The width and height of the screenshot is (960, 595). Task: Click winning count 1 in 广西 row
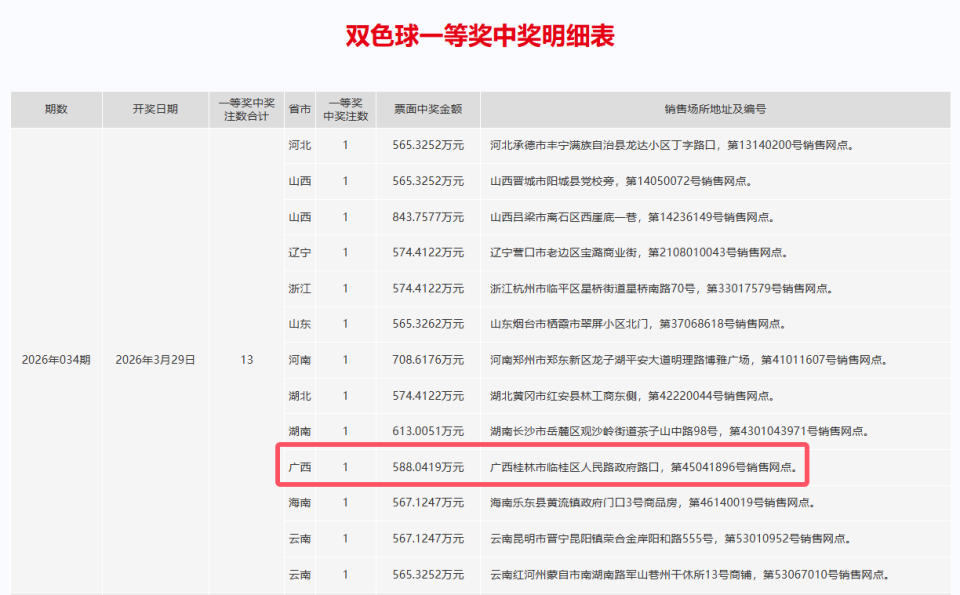tap(345, 468)
